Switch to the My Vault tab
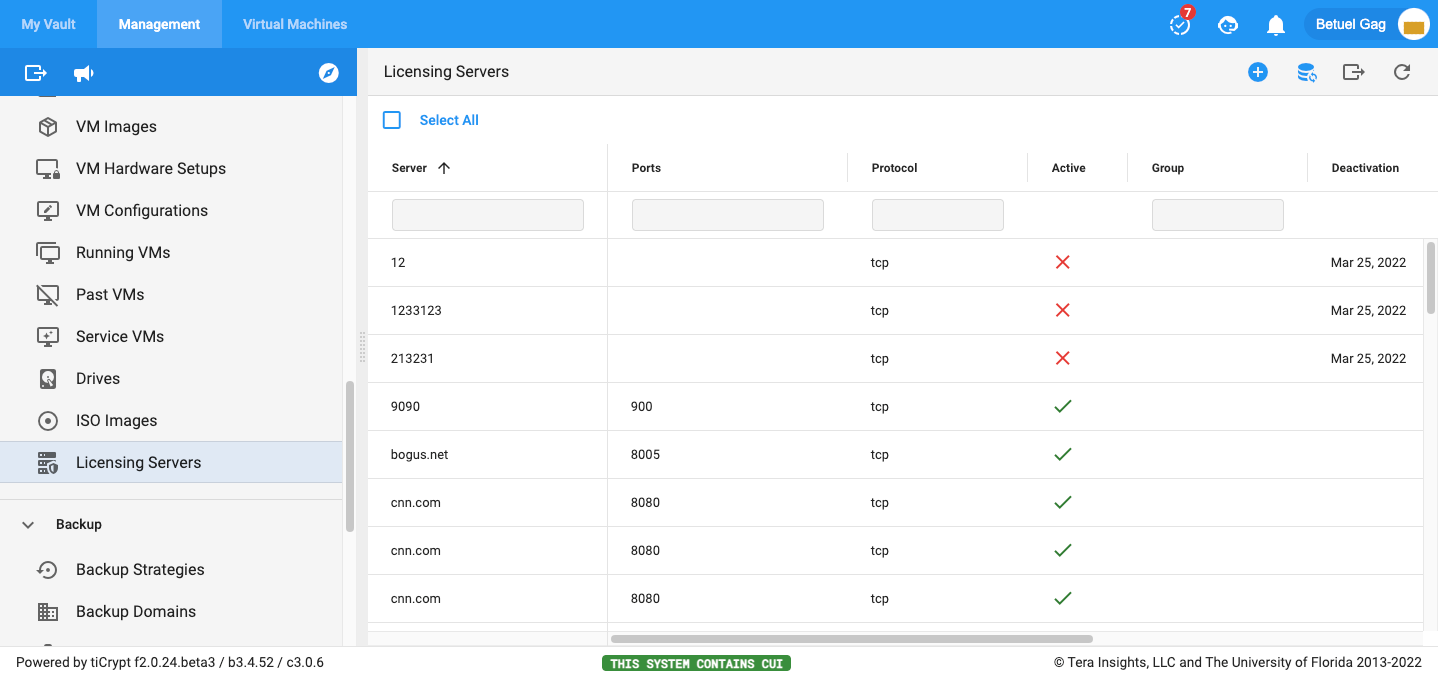This screenshot has width=1438, height=678. (x=48, y=24)
